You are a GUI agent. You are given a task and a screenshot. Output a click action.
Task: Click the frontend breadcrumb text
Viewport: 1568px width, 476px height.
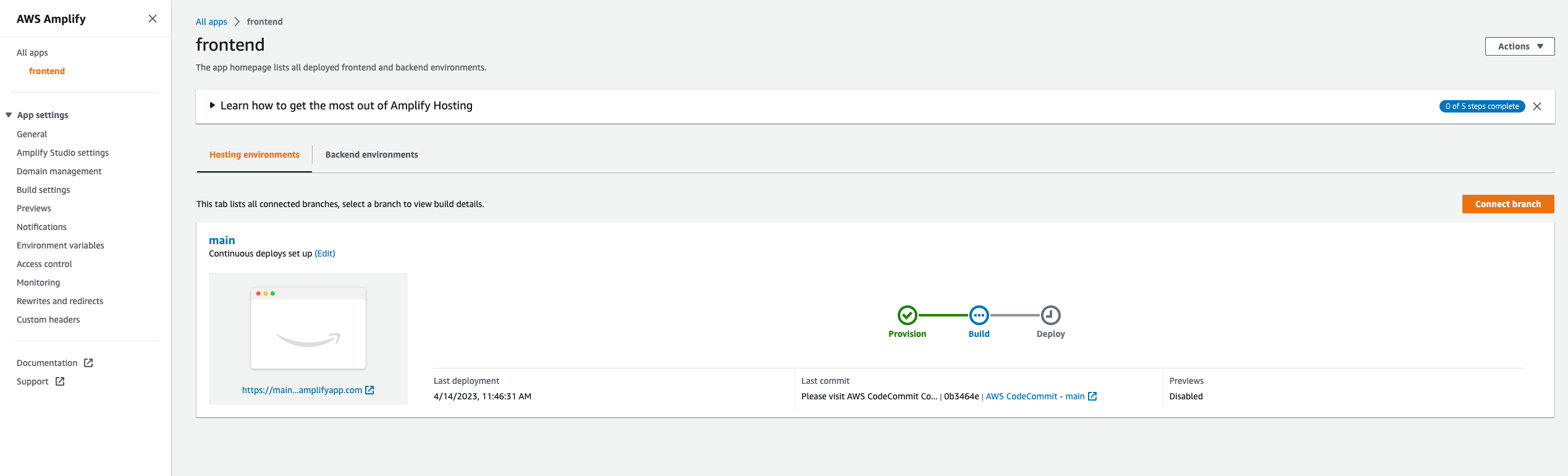[x=265, y=22]
